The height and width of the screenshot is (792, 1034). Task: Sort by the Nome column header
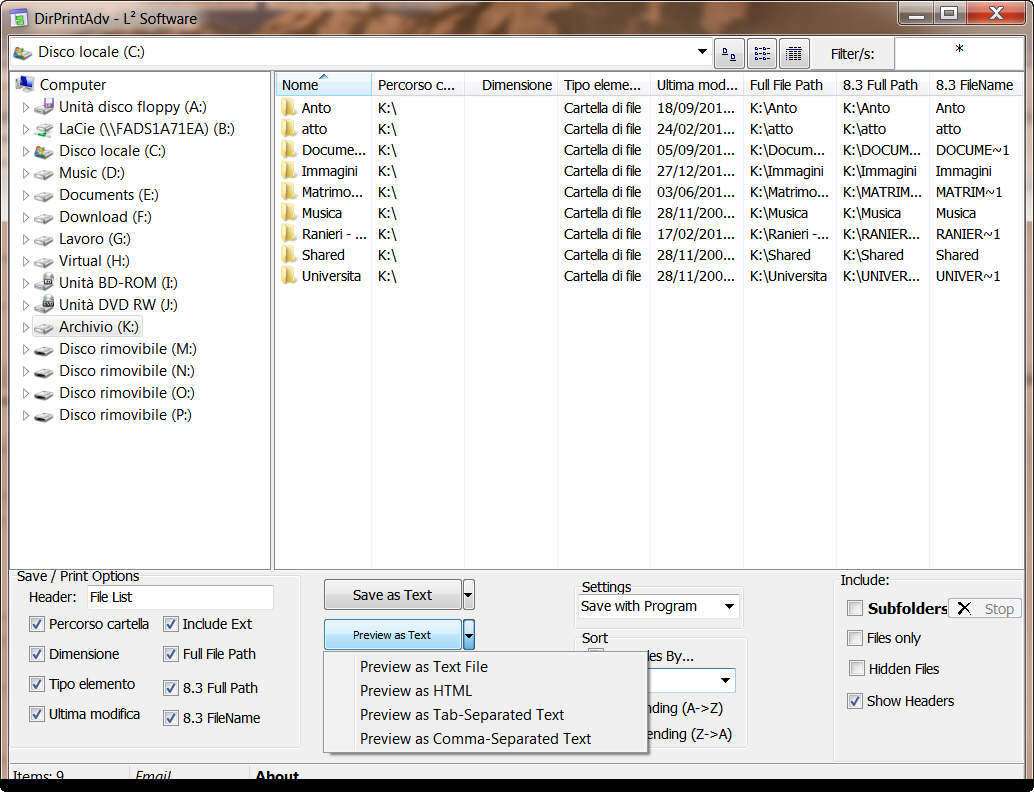coord(323,85)
